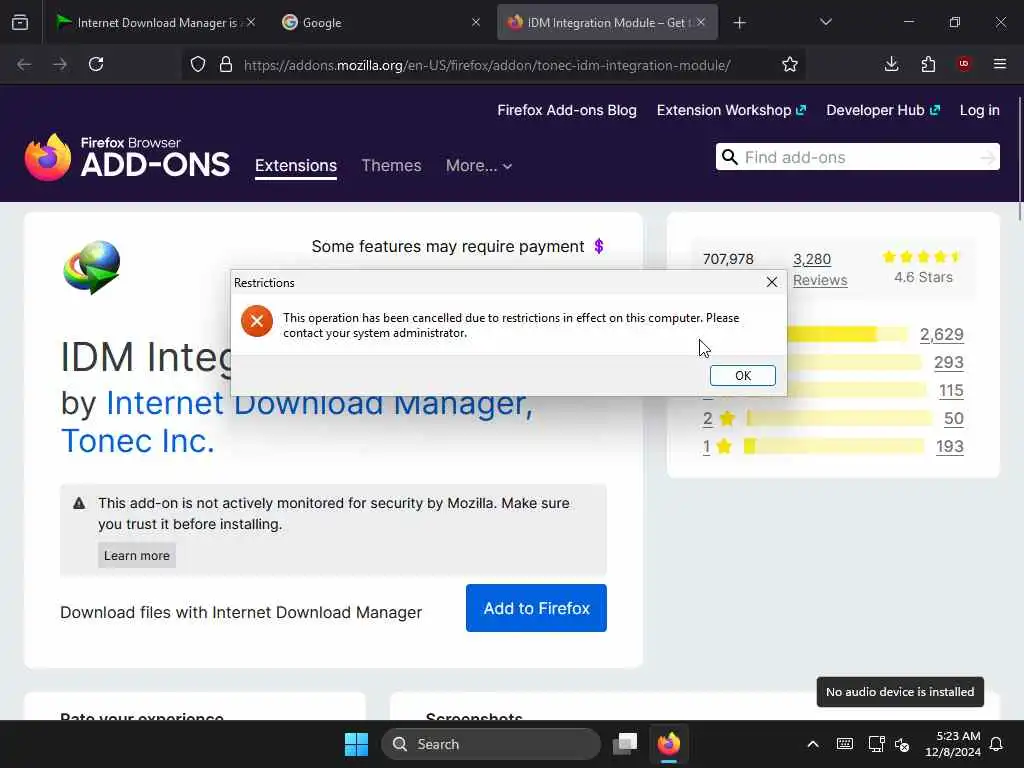
Task: Open the list all tabs dropdown
Action: [x=825, y=22]
